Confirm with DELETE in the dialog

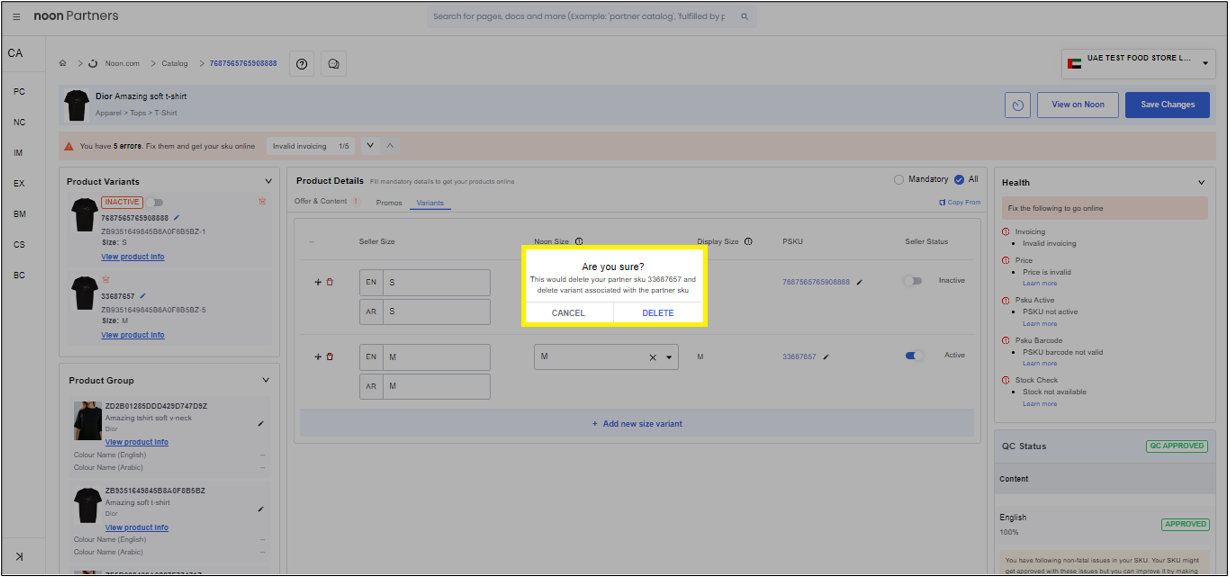pyautogui.click(x=658, y=313)
